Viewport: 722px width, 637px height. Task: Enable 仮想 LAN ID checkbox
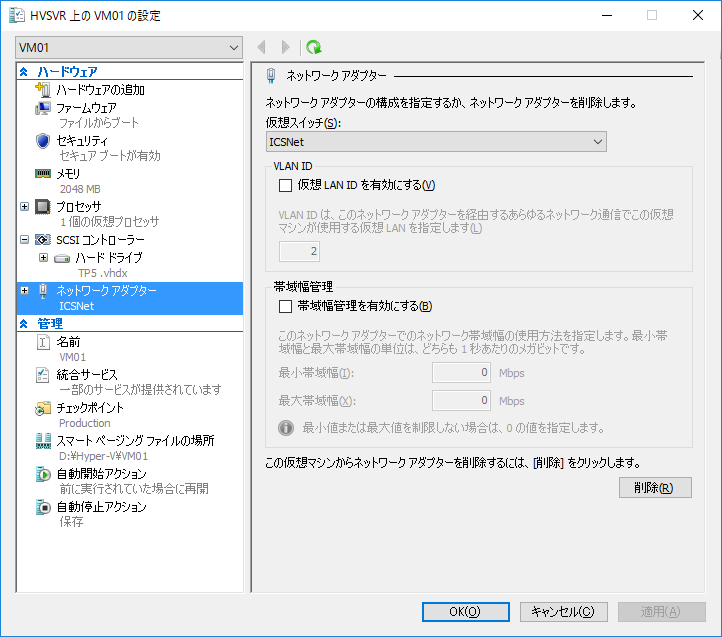[285, 186]
